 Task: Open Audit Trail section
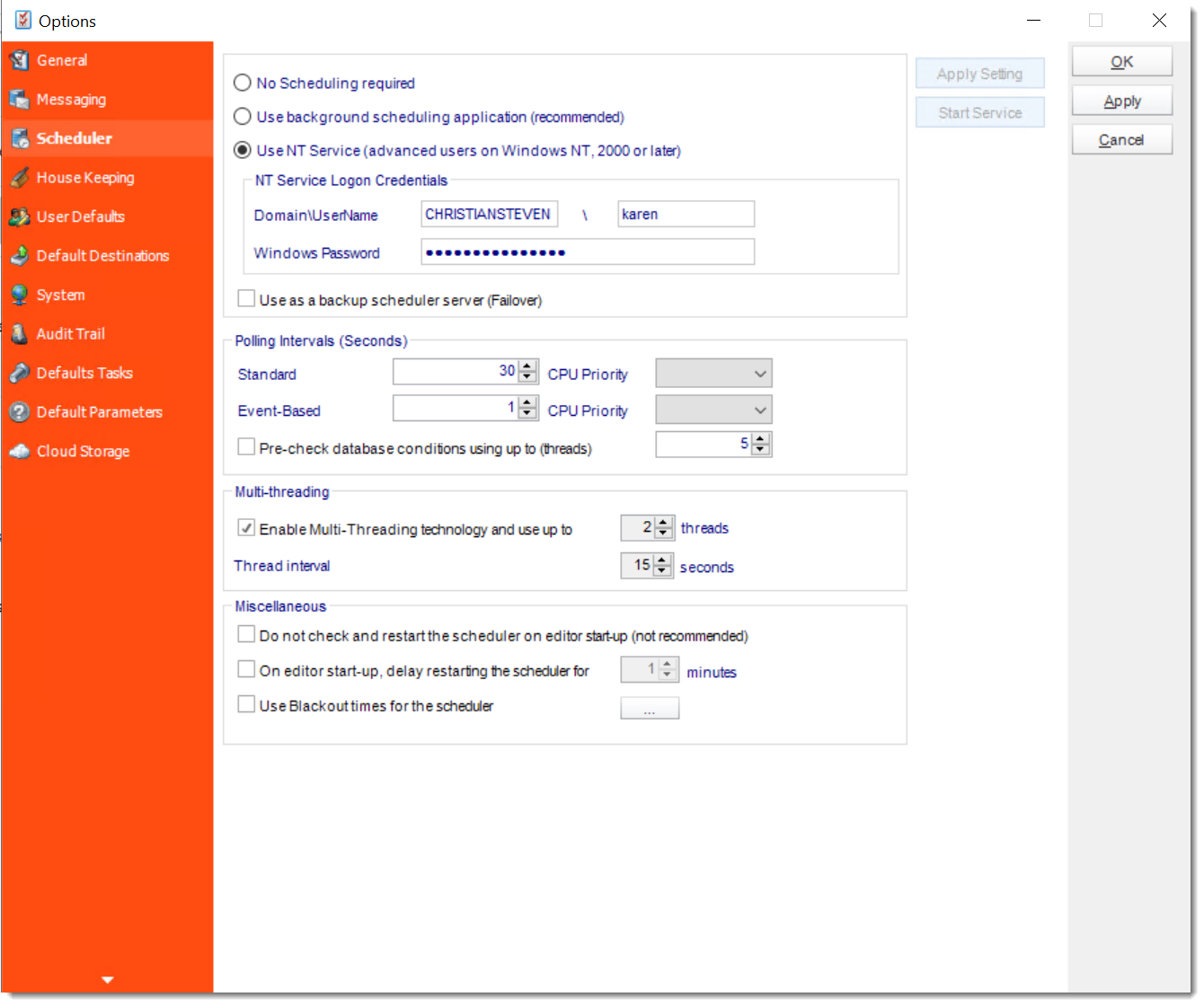tap(107, 334)
